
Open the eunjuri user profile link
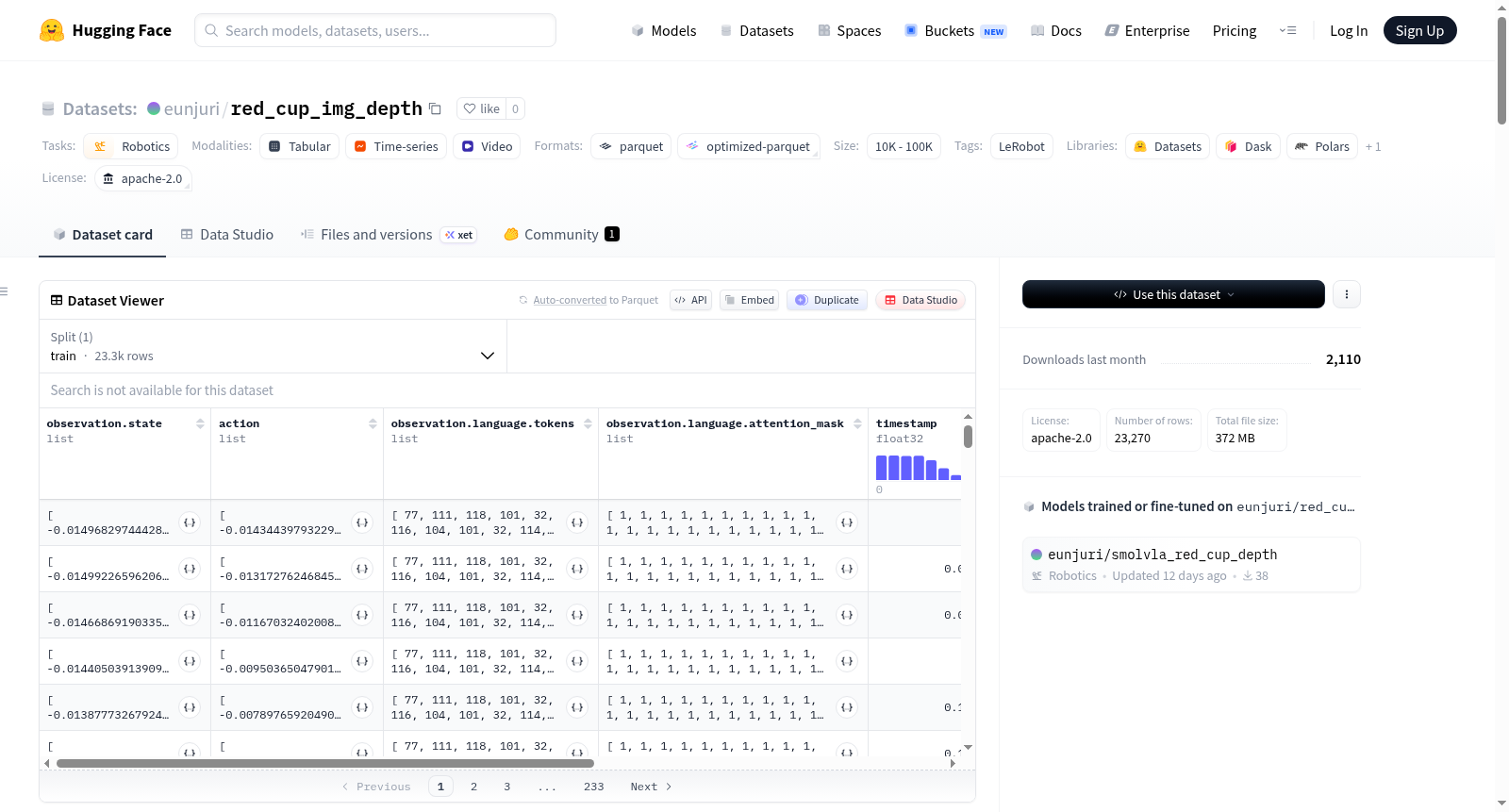pos(191,108)
